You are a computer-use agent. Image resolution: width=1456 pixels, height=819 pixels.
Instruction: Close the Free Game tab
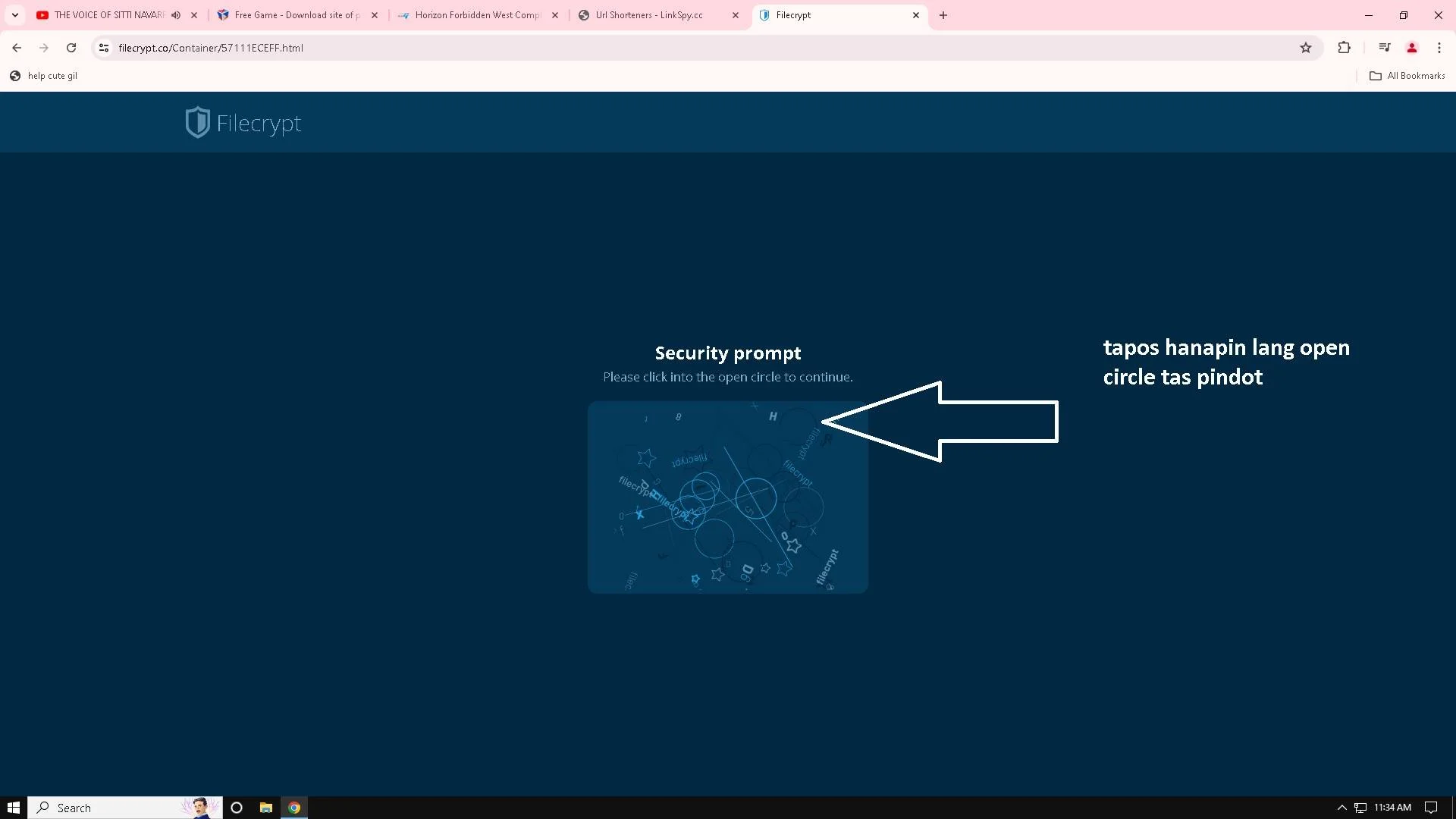pyautogui.click(x=375, y=15)
